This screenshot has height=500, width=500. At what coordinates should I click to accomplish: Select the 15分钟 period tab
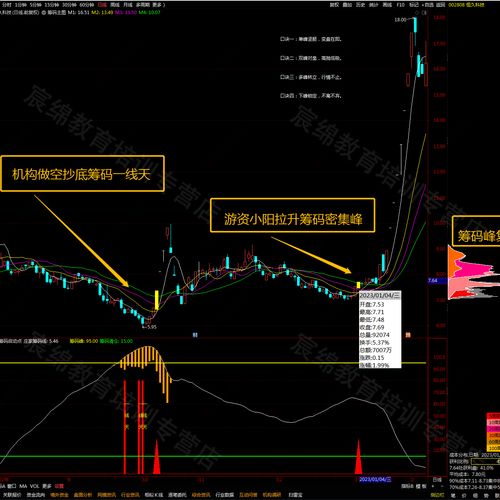click(52, 5)
